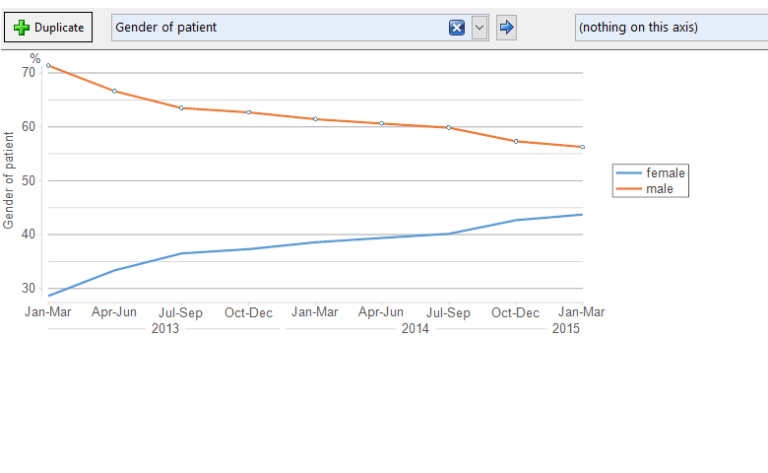Click the male data point at Oct-Dec 2013

[249, 112]
